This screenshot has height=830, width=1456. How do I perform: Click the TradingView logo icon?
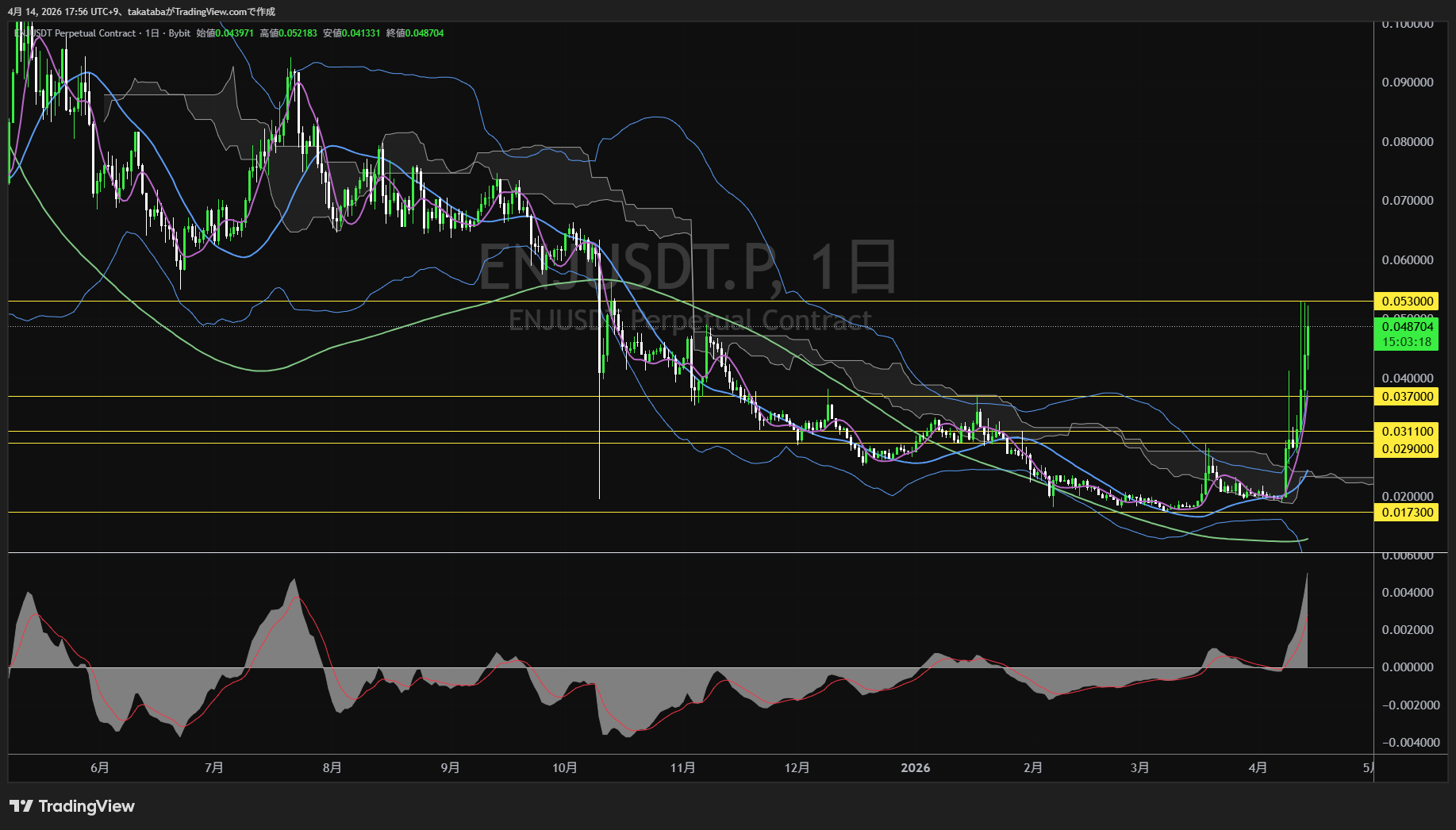coord(21,806)
